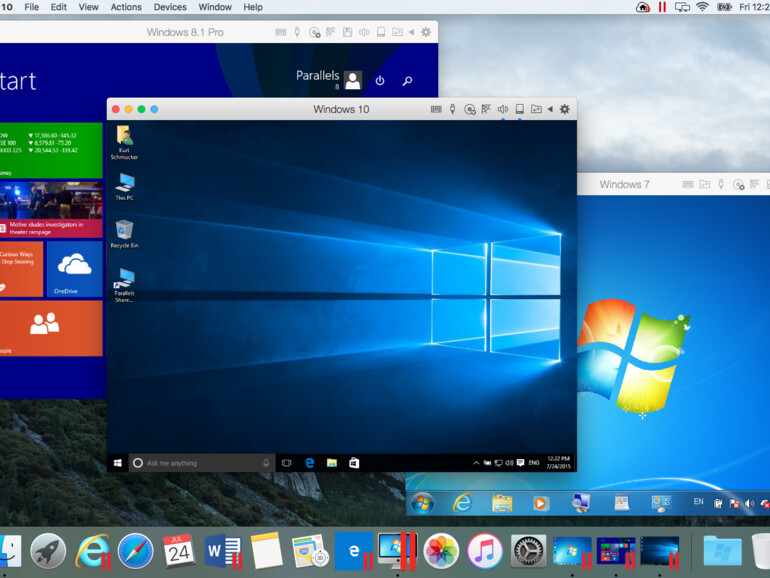Viewport: 770px width, 578px height.
Task: Open the View menu
Action: click(x=88, y=7)
